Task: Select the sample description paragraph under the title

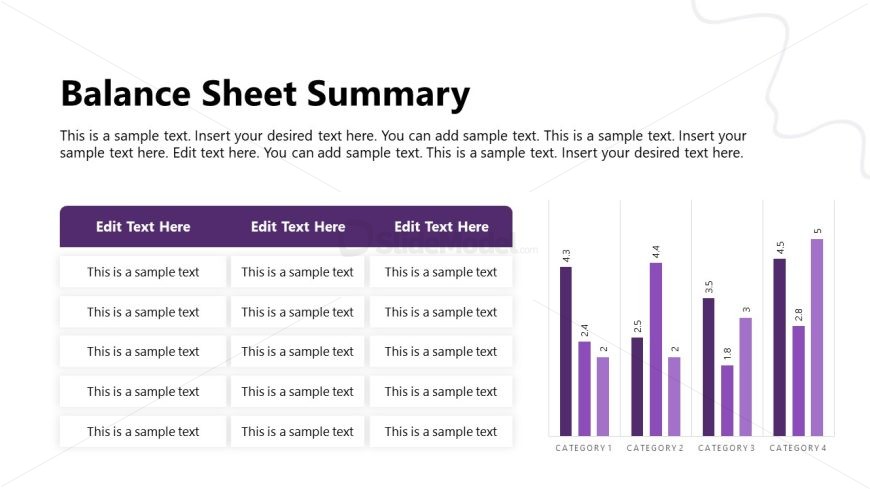Action: pos(403,144)
